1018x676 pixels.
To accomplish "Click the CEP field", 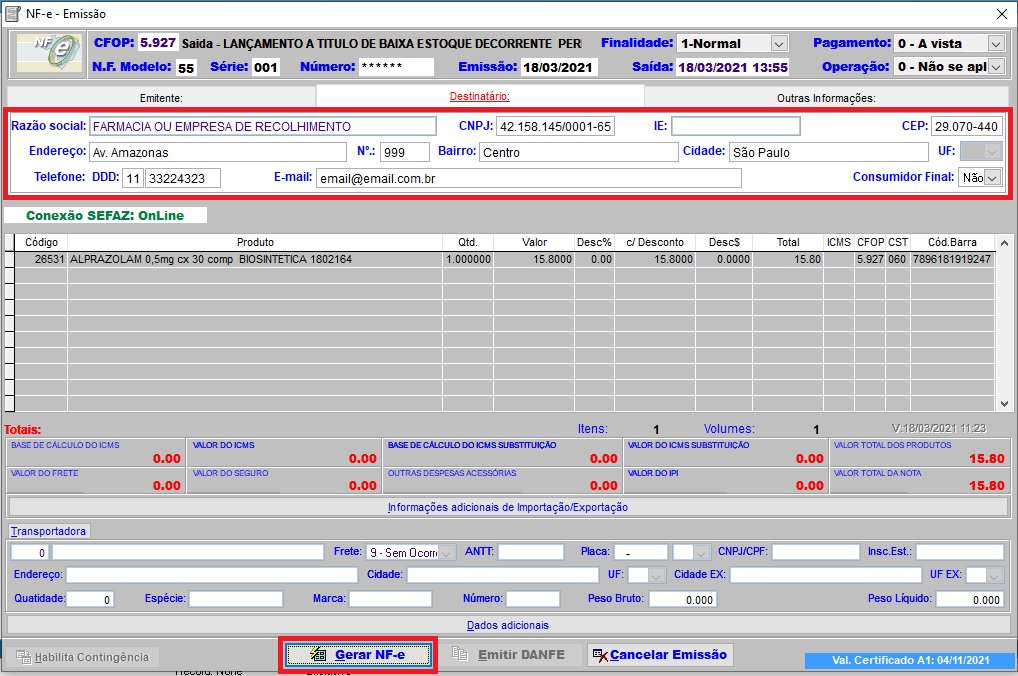I will coord(967,126).
